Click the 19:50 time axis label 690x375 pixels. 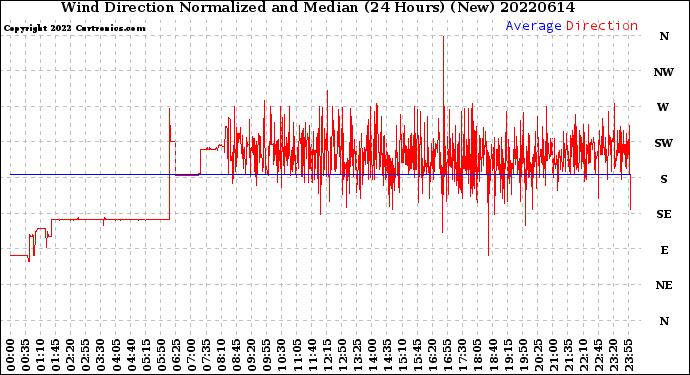pos(523,355)
